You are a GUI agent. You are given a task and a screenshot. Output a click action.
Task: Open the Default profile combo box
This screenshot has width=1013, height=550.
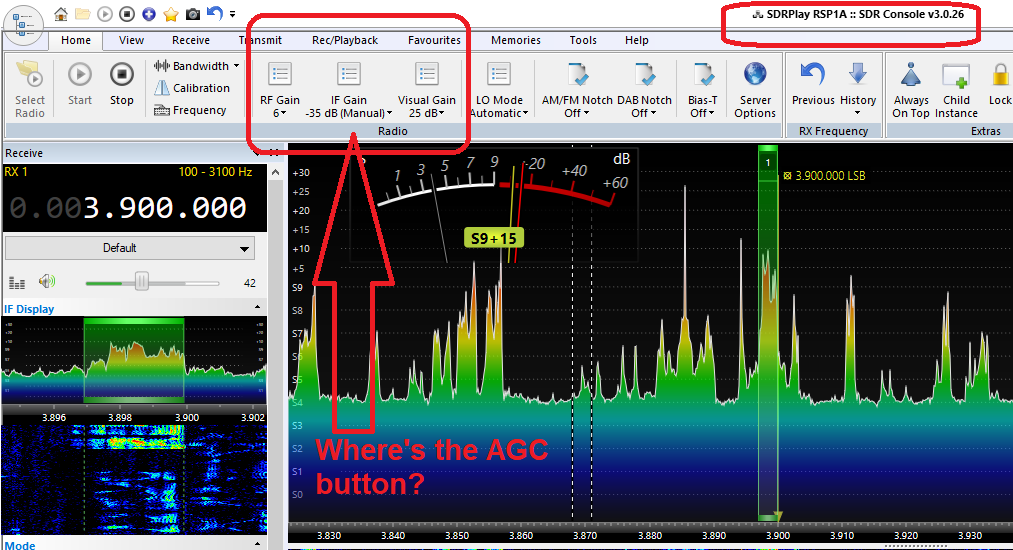(x=128, y=248)
